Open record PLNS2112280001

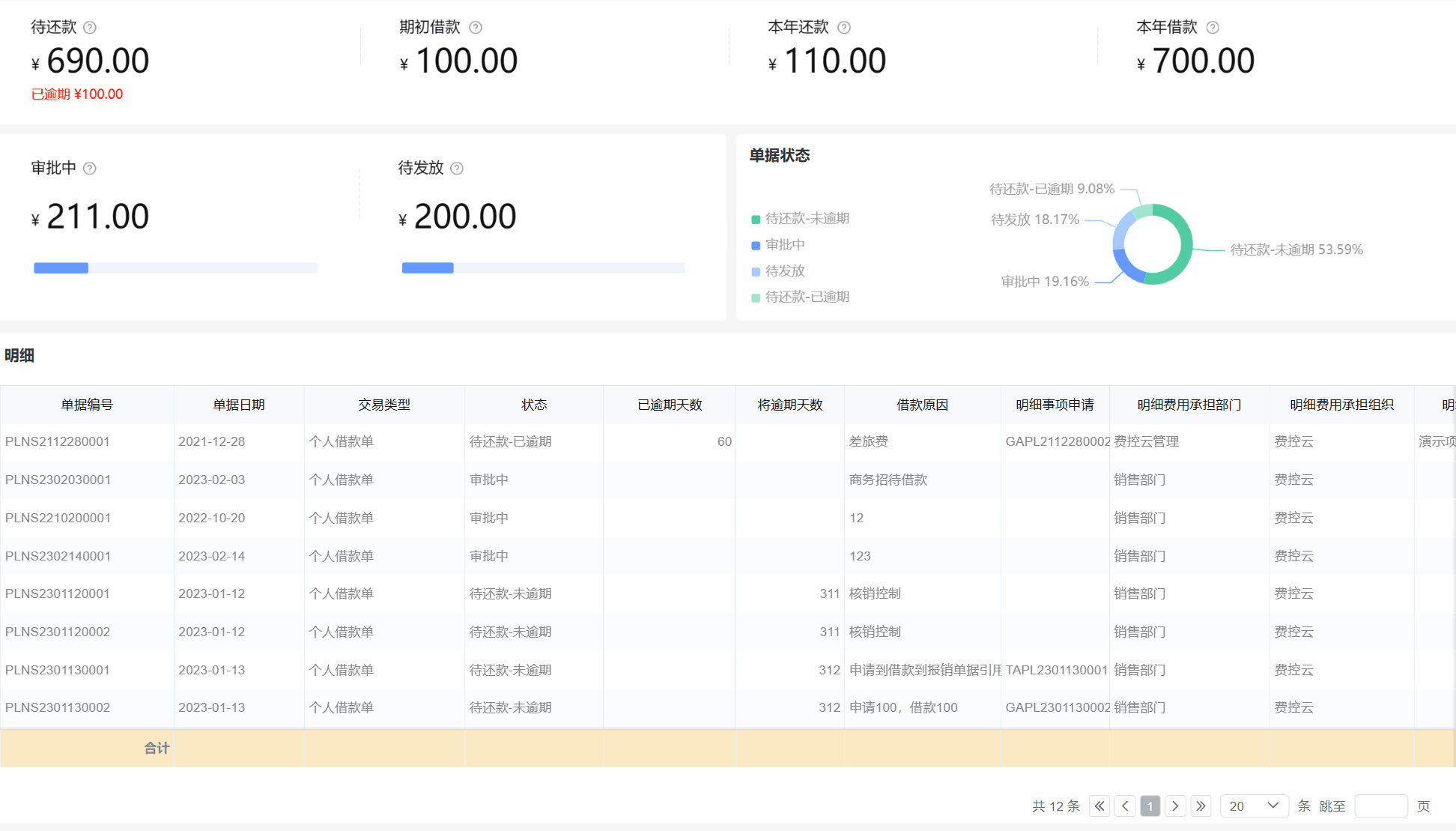58,442
